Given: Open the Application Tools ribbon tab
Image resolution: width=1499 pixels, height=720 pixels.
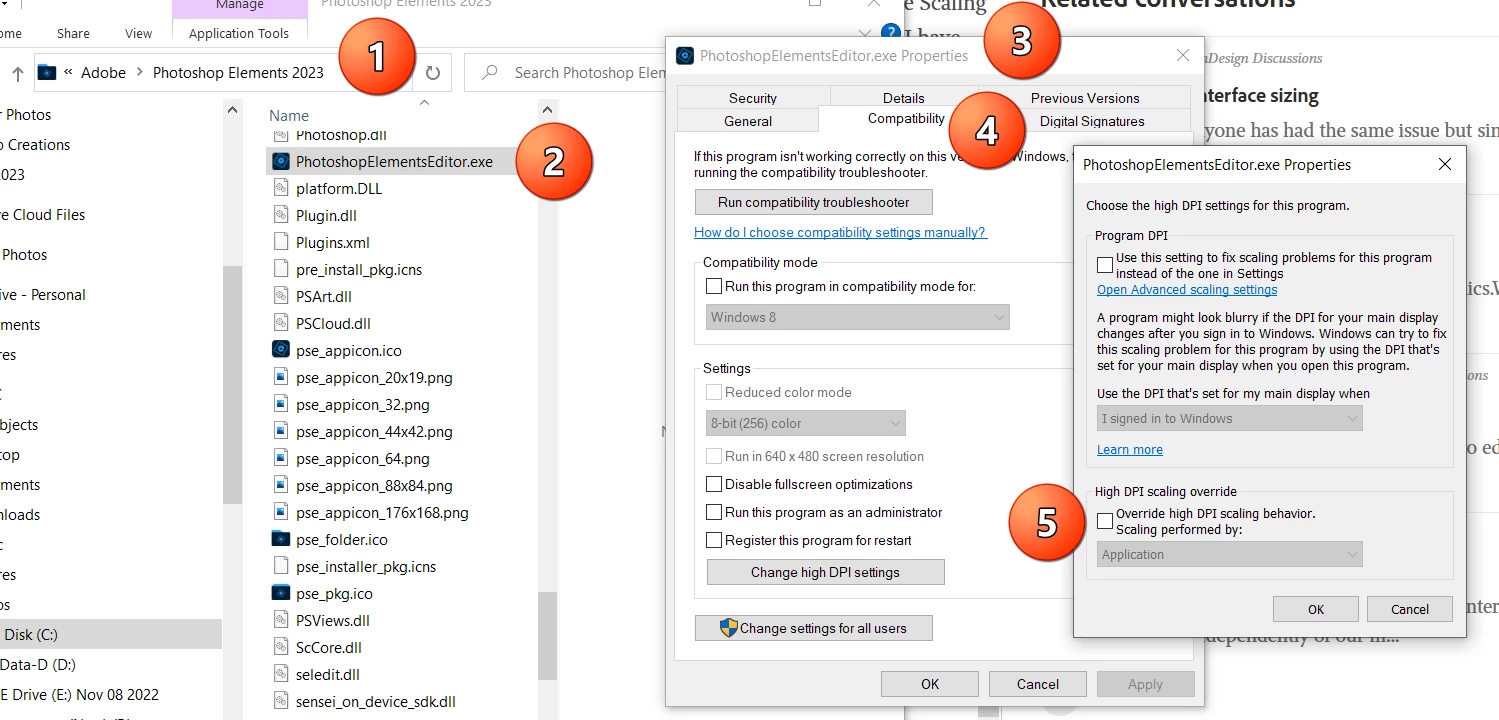Looking at the screenshot, I should coord(239,33).
